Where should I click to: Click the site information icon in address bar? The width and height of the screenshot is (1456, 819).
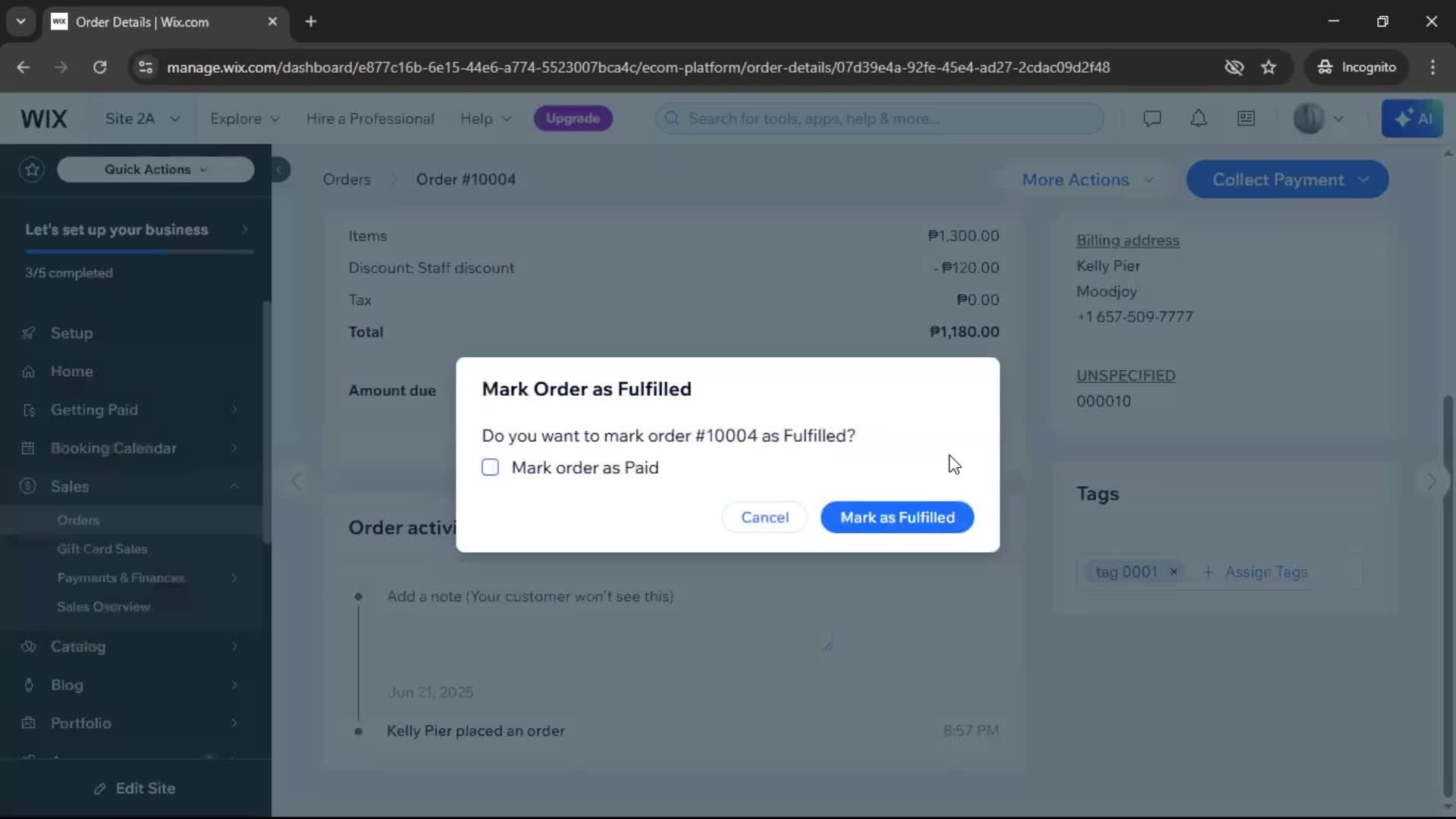coord(145,67)
